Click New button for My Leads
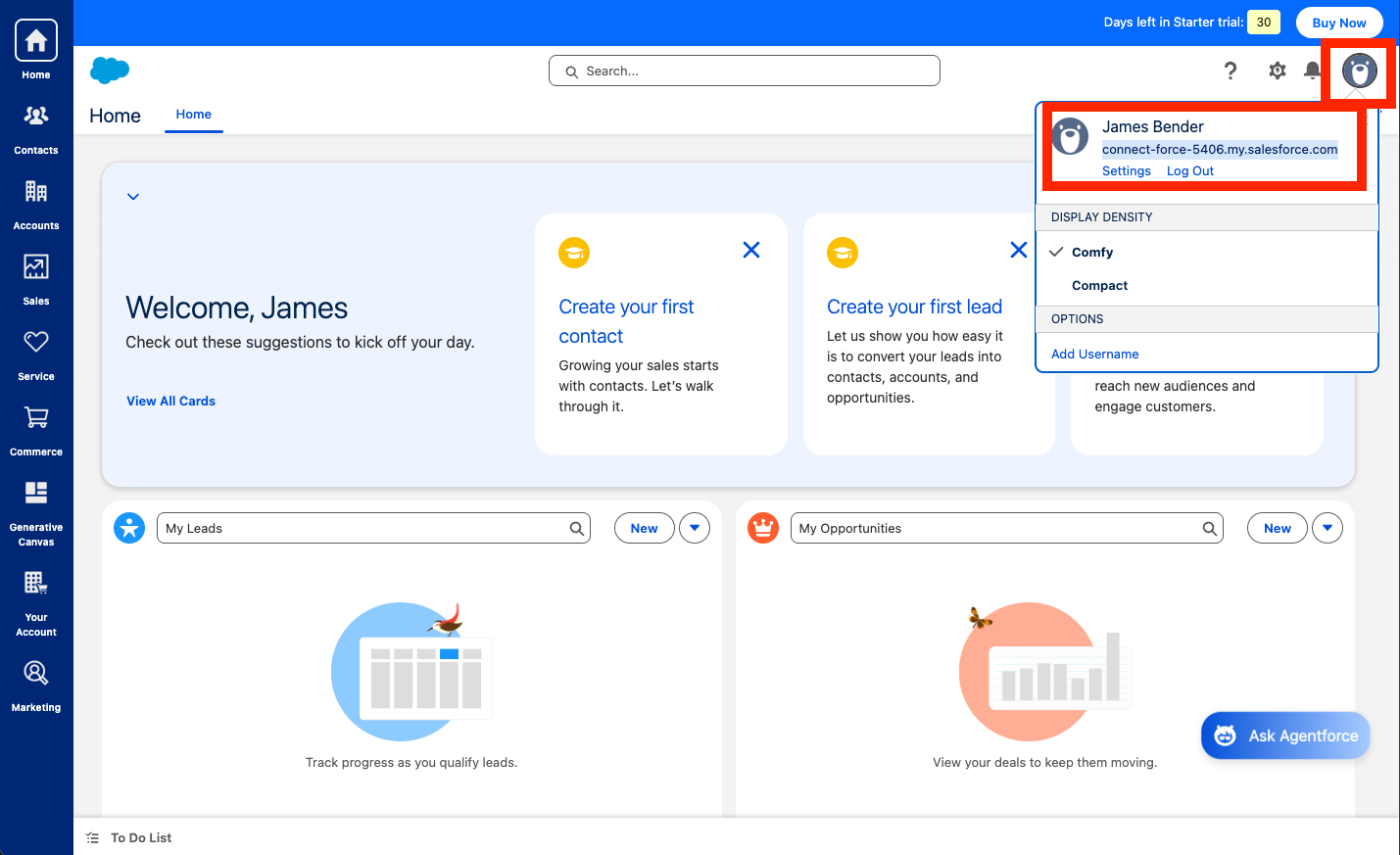This screenshot has width=1400, height=855. coord(644,528)
